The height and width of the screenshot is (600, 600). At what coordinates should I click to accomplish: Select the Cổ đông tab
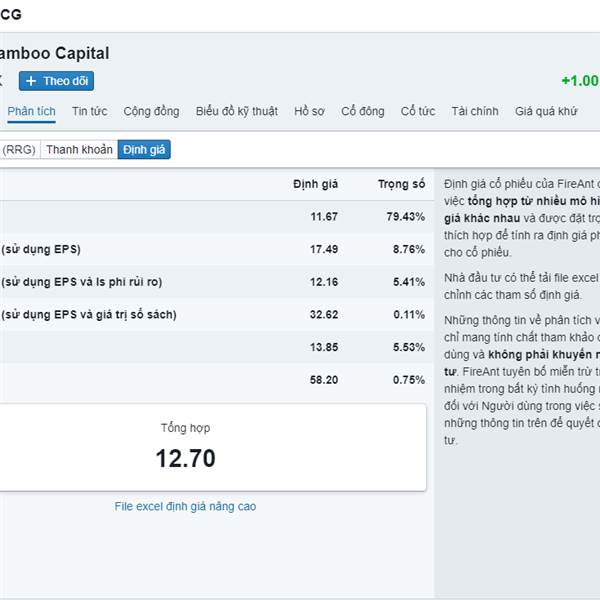pyautogui.click(x=362, y=111)
